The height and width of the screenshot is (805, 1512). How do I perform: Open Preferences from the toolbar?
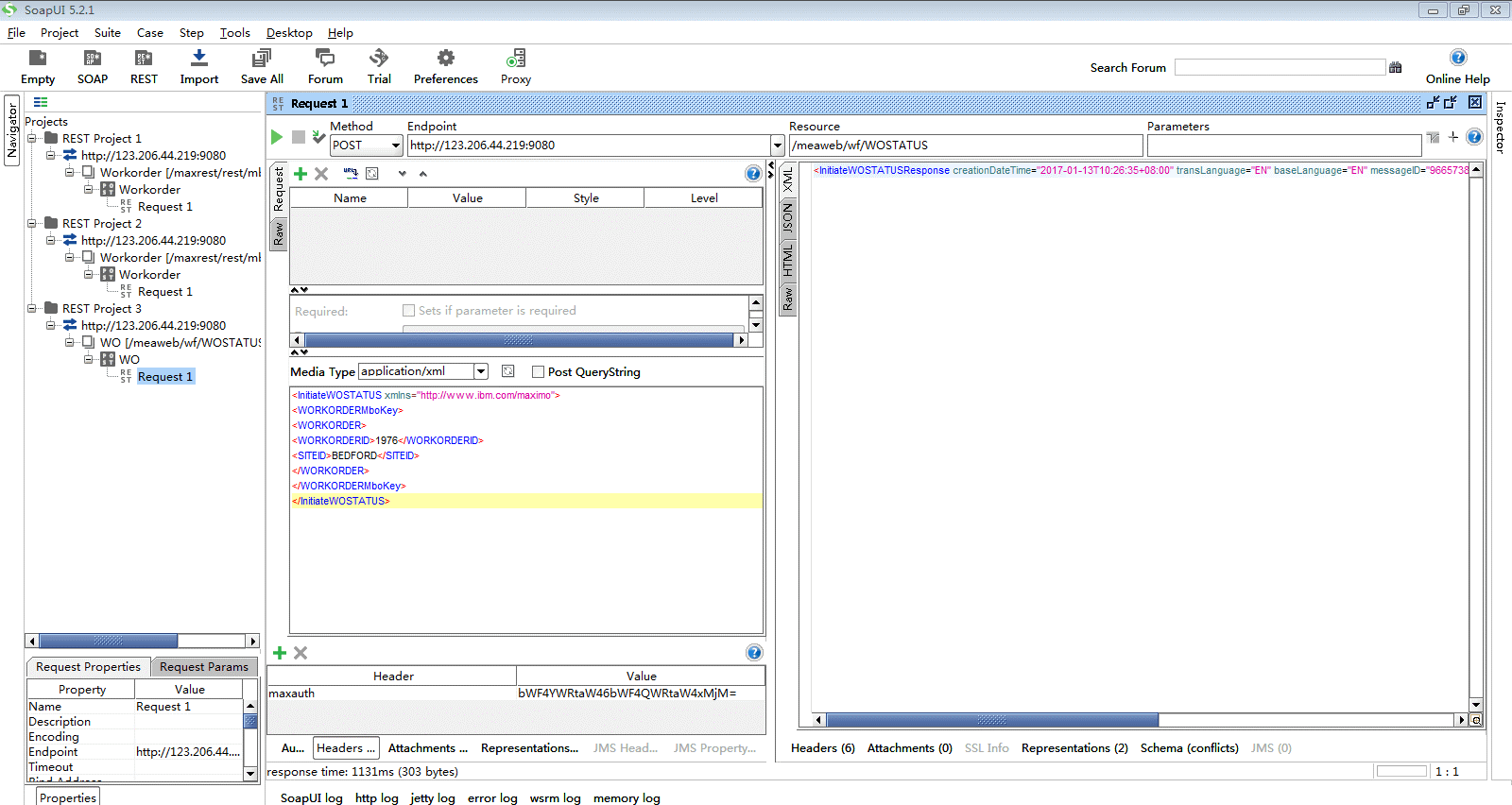pyautogui.click(x=446, y=67)
